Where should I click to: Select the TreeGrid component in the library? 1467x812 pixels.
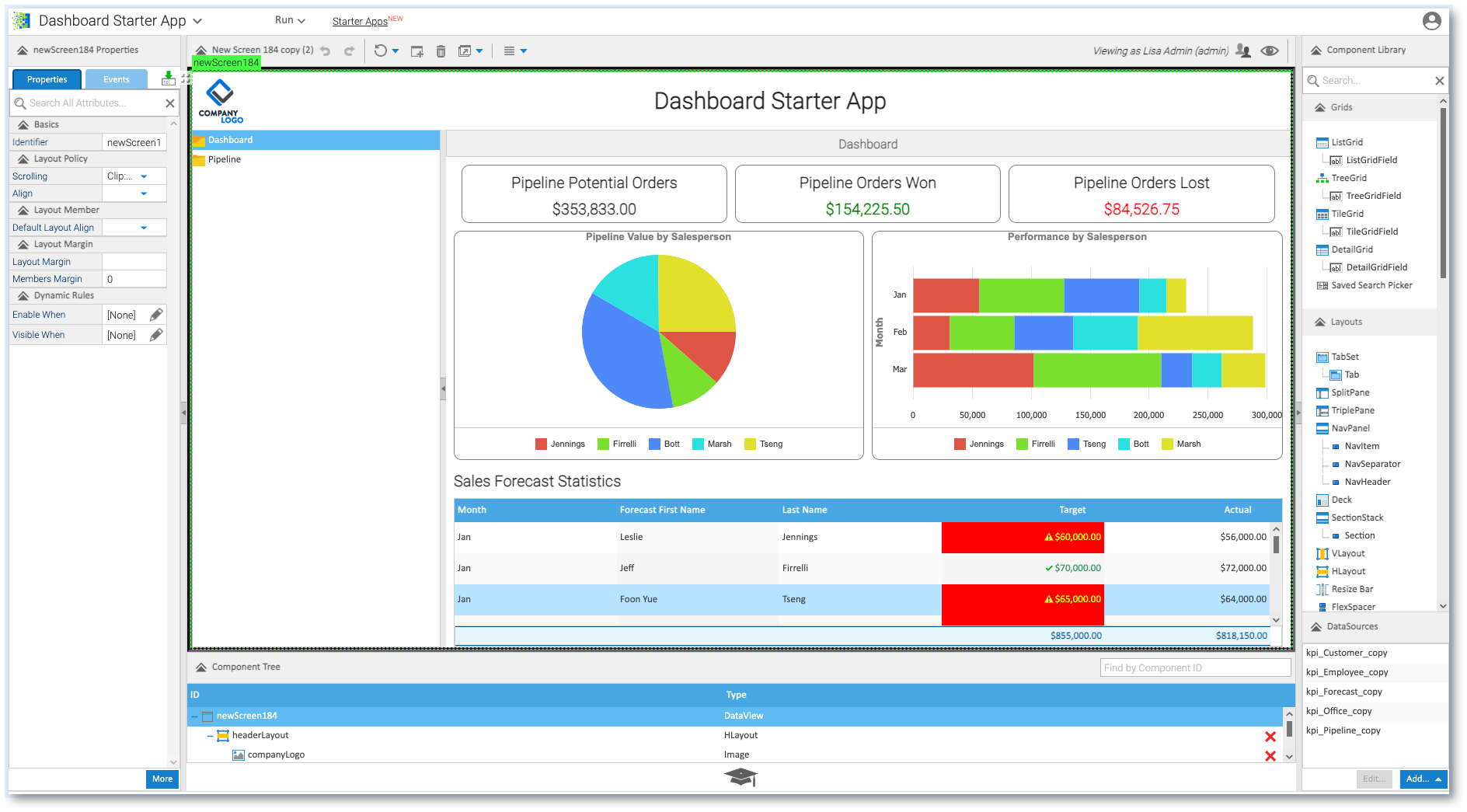1347,178
